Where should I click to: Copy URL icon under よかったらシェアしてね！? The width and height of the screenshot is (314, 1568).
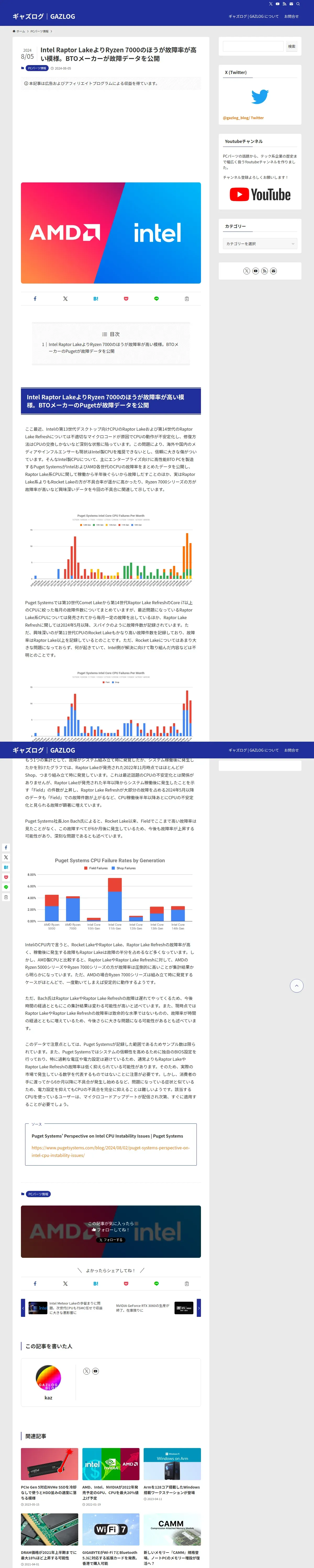pyautogui.click(x=187, y=1283)
